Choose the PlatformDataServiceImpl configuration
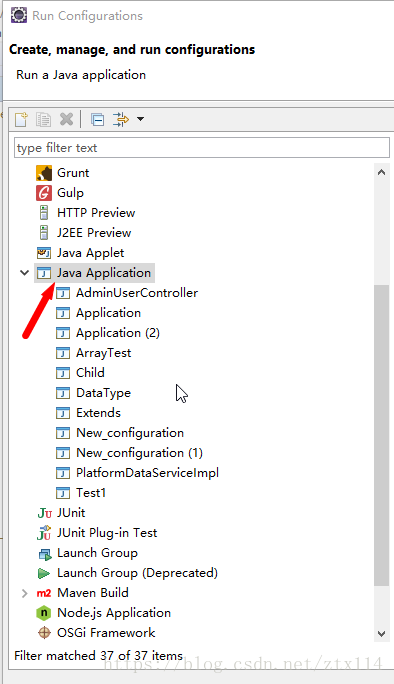 click(137, 473)
